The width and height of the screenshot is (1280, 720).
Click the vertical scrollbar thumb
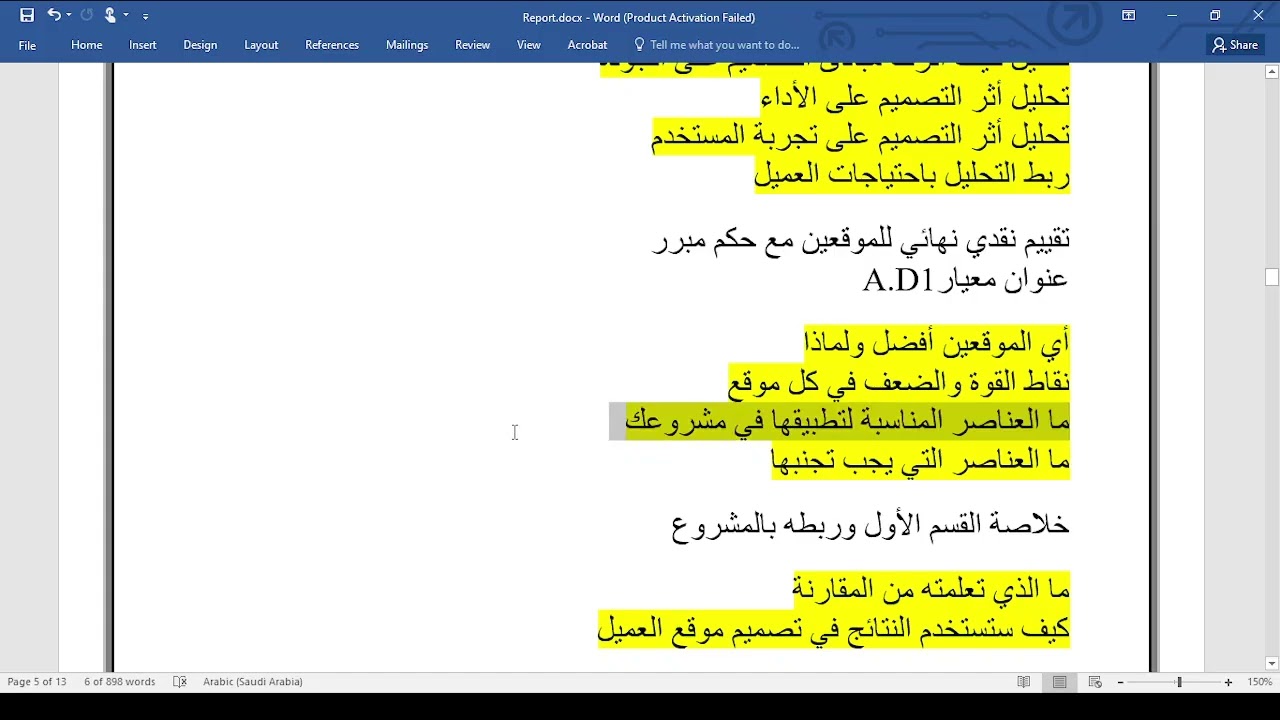[1272, 277]
